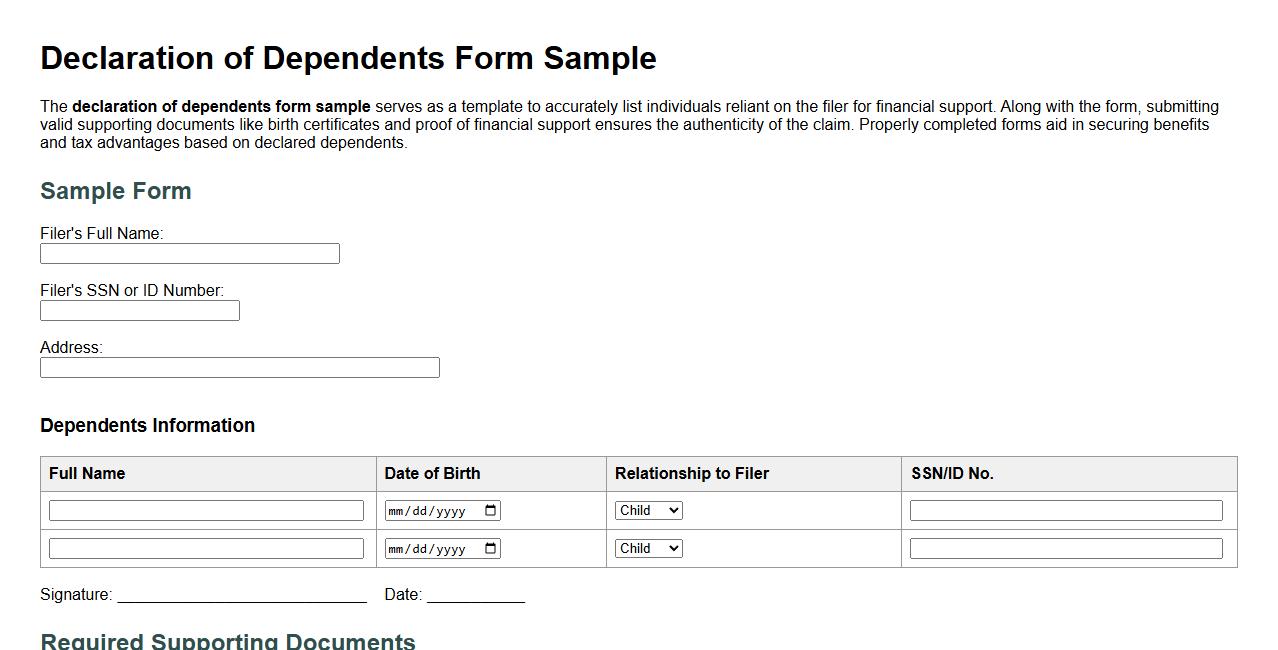Viewport: 1278px width, 650px height.
Task: Click the second dependent's SSN/ID No. field
Action: (1064, 547)
